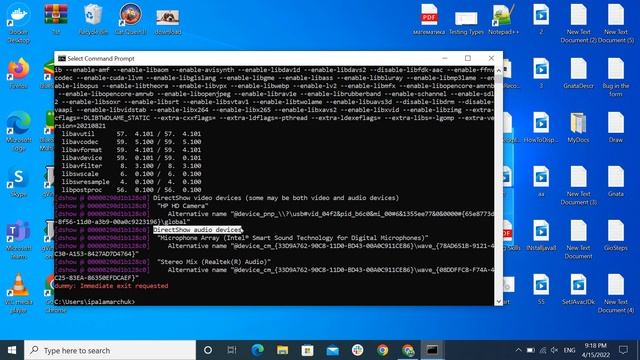
Task: Click the "Stereo Mix (Realtek(R) Audio)" line
Action: (x=214, y=262)
